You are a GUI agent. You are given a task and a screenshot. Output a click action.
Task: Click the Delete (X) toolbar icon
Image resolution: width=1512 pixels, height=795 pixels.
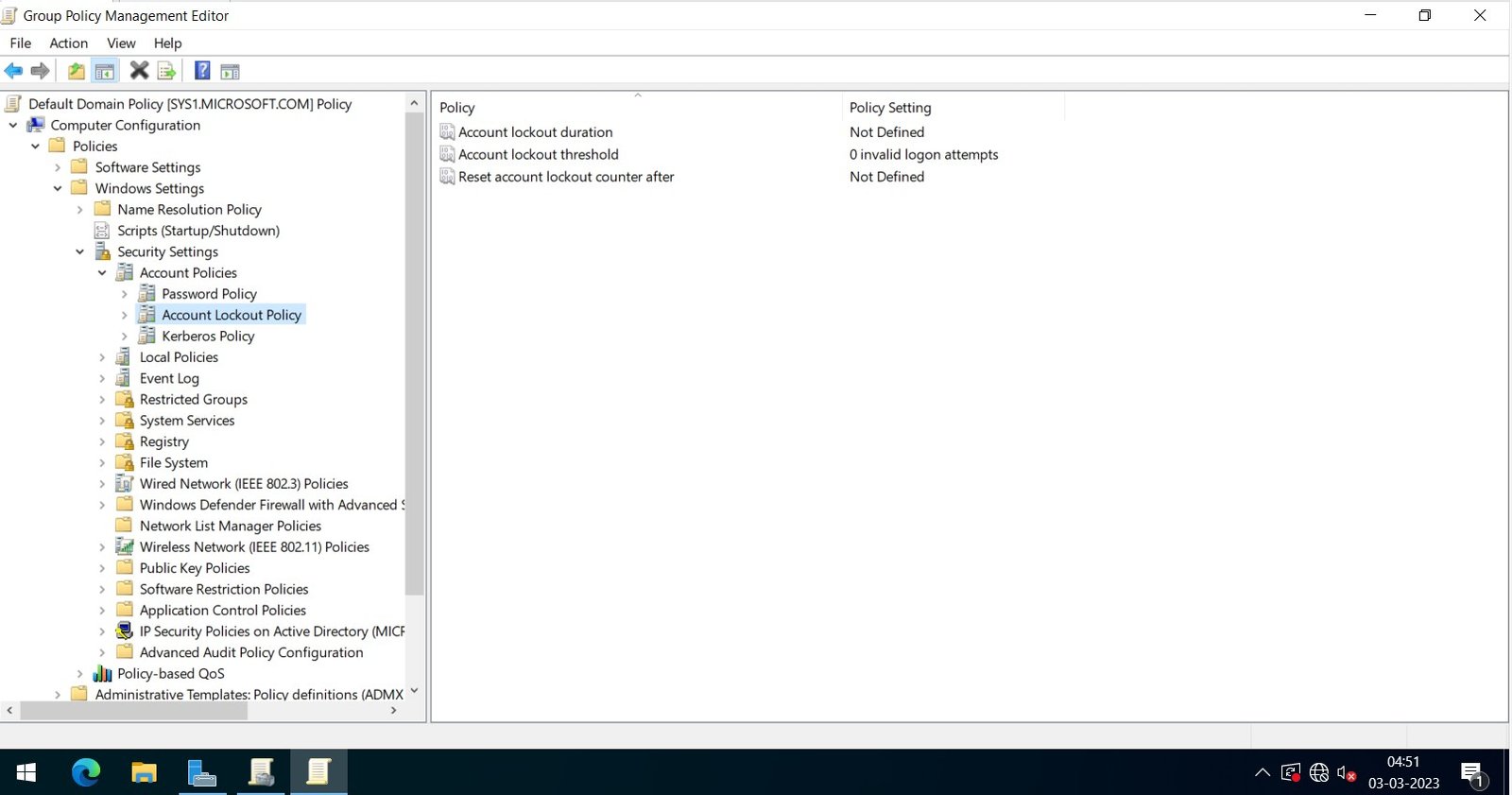pos(139,70)
